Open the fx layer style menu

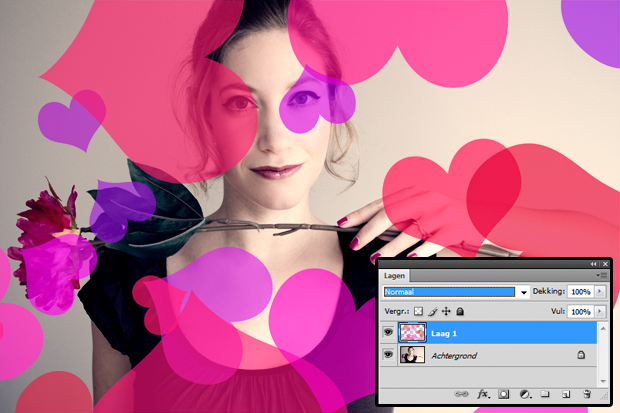pyautogui.click(x=483, y=394)
